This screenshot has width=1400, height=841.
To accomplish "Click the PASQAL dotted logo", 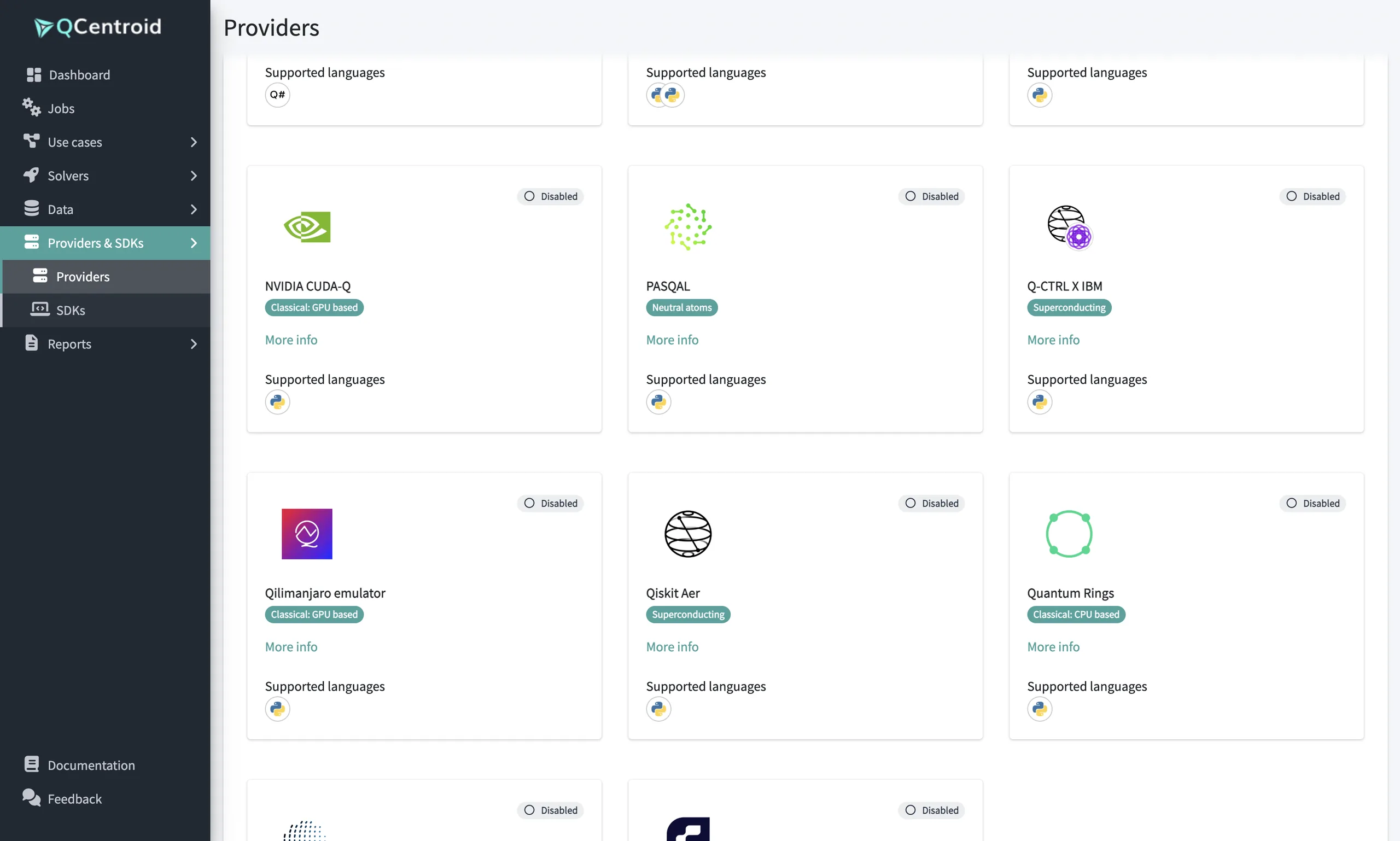I will click(x=688, y=227).
